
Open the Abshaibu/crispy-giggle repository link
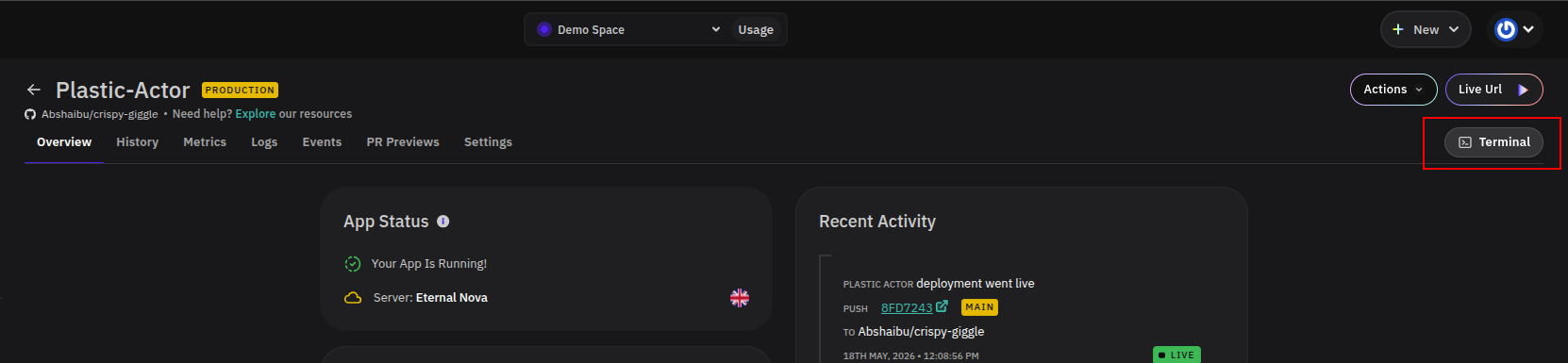point(99,114)
